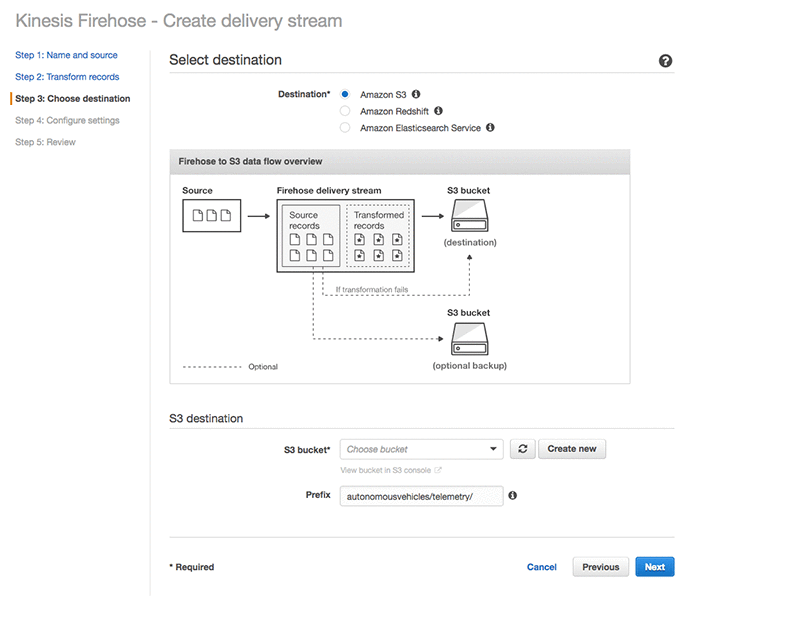Image resolution: width=800 pixels, height=640 pixels.
Task: Go to Step 1: Name and source
Action: pos(66,55)
